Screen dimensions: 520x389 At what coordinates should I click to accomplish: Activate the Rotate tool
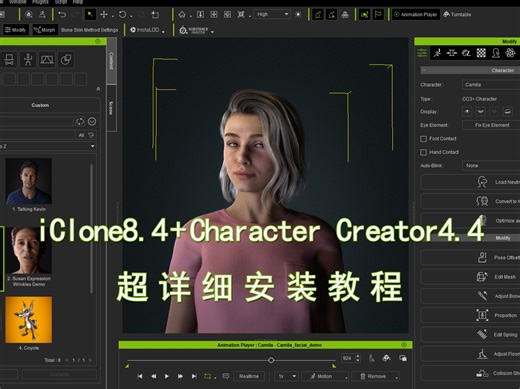tap(122, 14)
